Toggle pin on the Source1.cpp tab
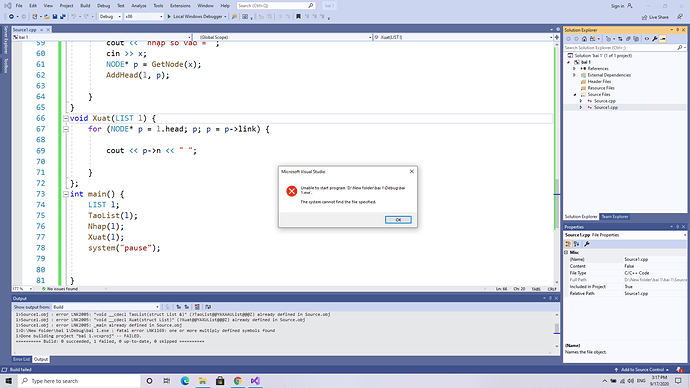Viewport: 690px width, 388px height. tap(42, 29)
